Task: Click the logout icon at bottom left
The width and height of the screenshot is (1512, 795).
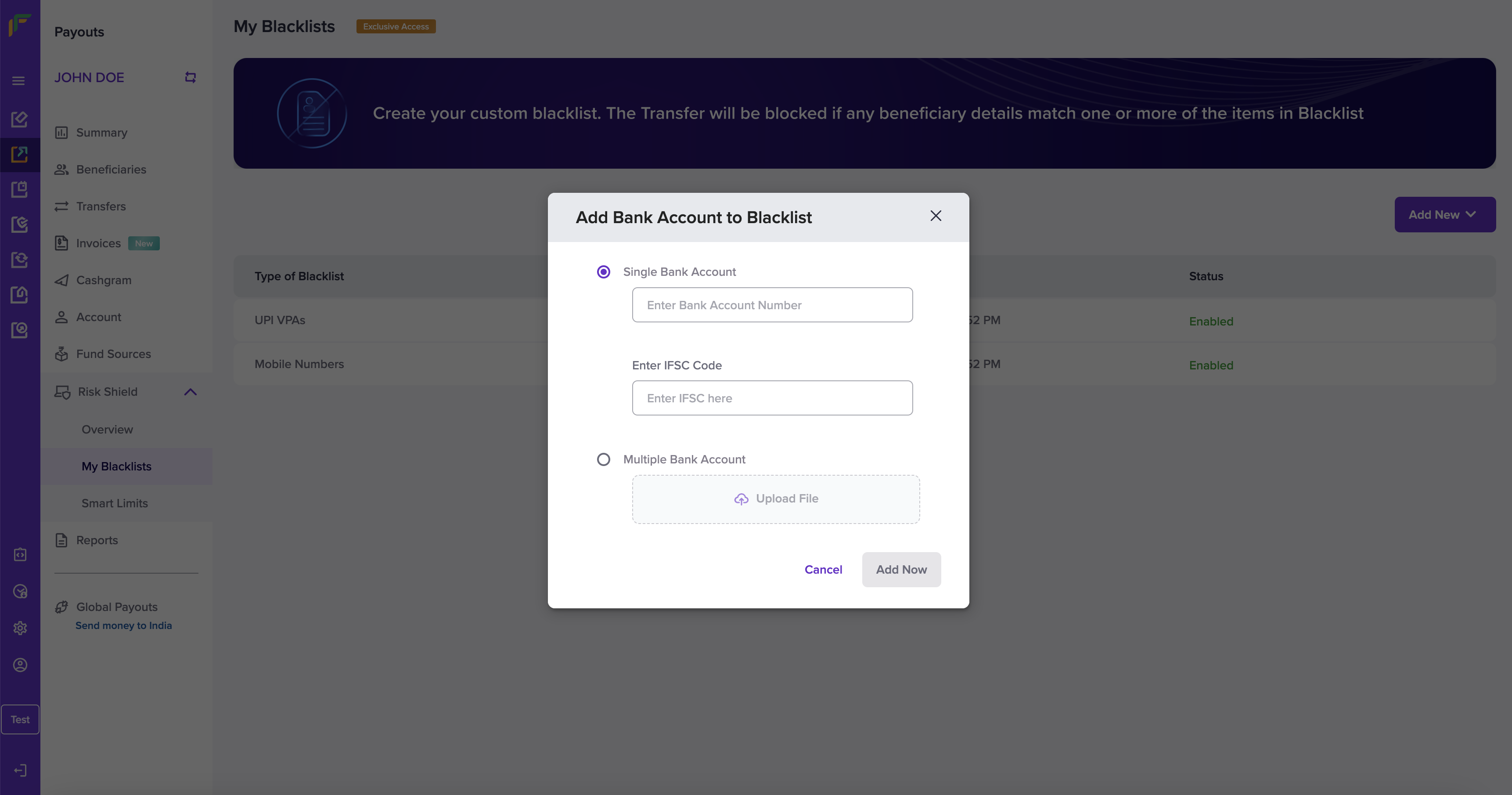Action: pyautogui.click(x=20, y=770)
